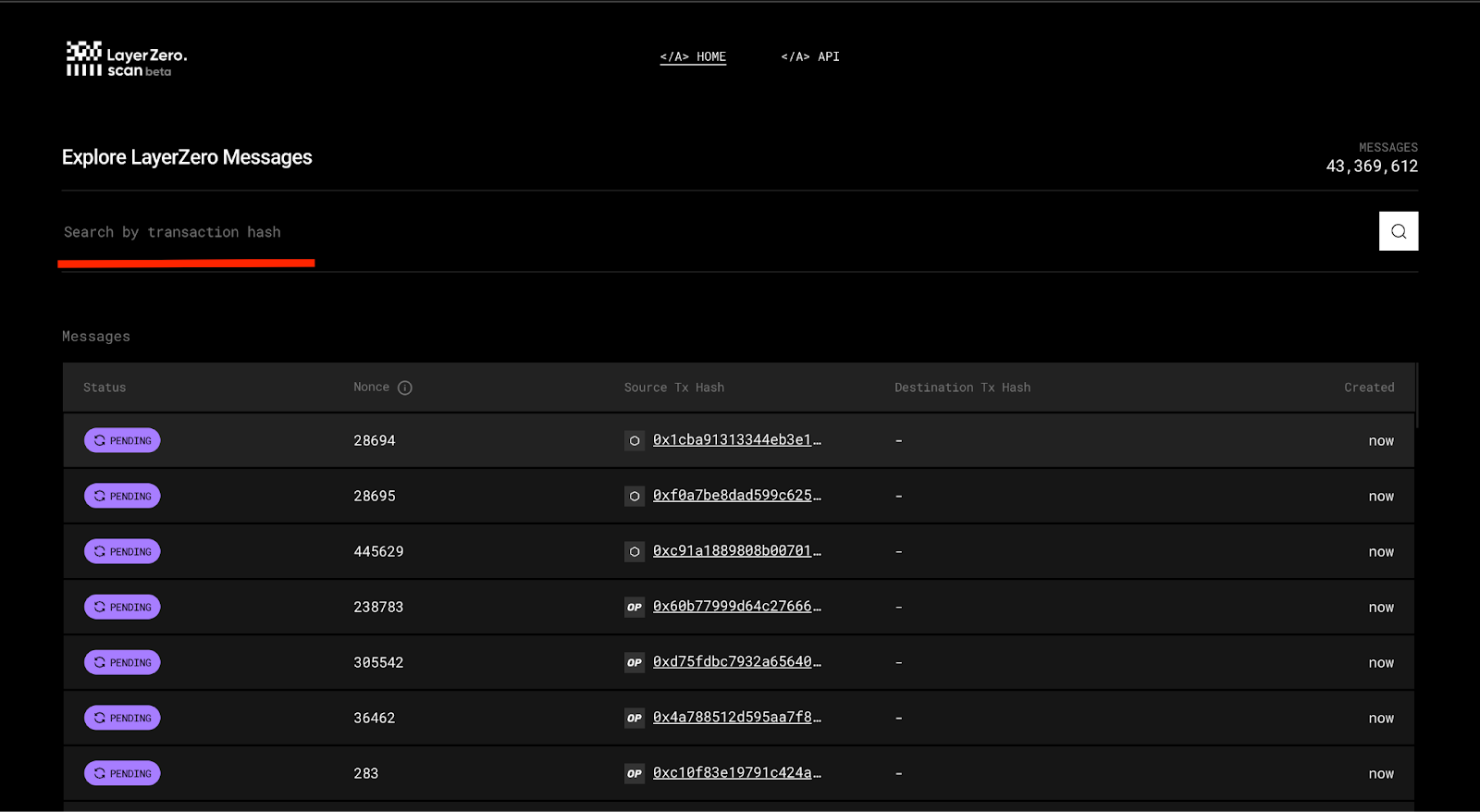Click the Source Tx Hash column header

[x=674, y=388]
